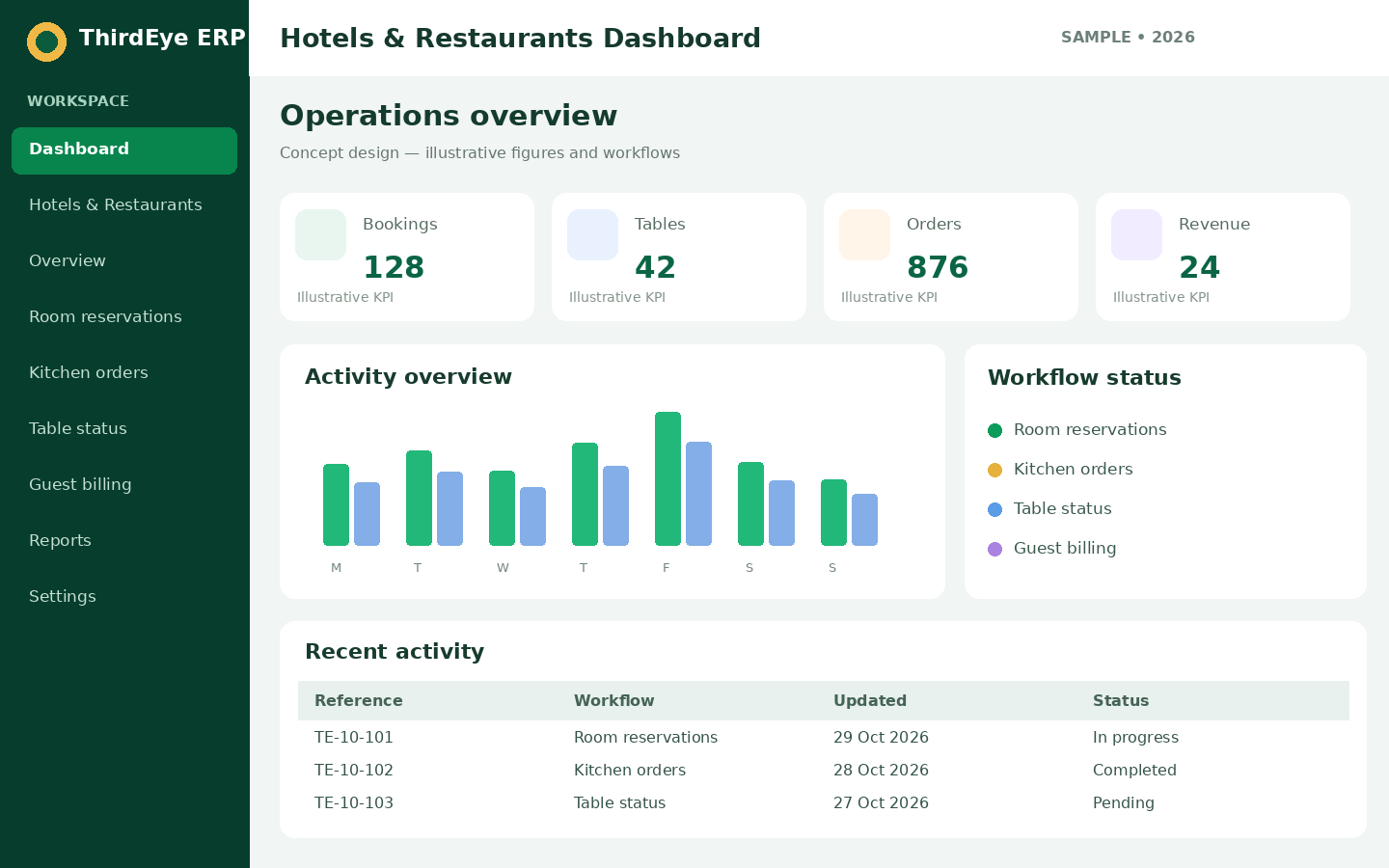Screen dimensions: 1389x868
Task: Click the orange Orders card icon
Action: [x=864, y=234]
